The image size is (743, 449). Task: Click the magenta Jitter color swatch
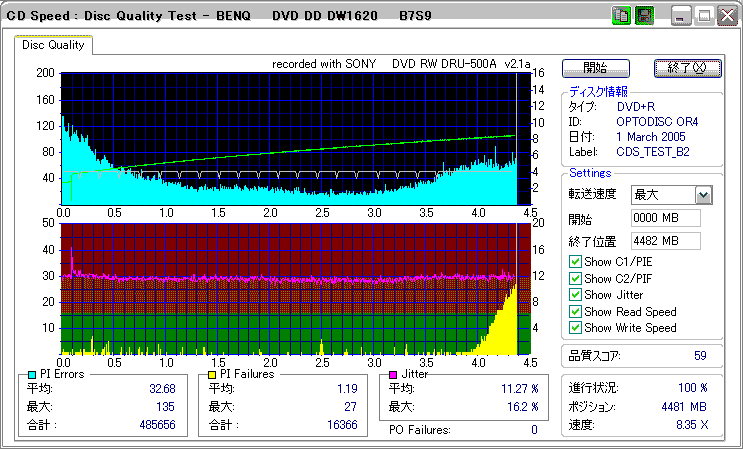pyautogui.click(x=393, y=375)
